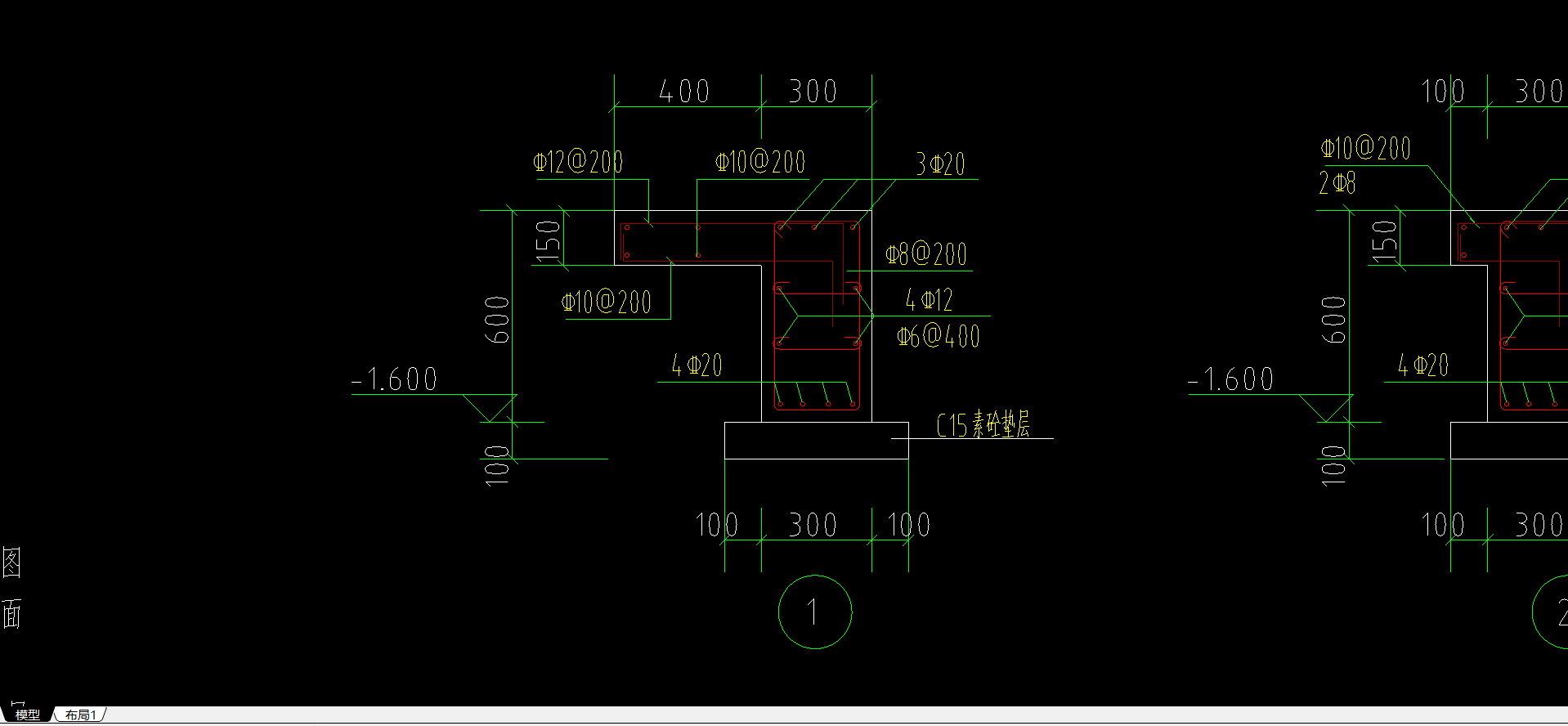Pick the Φ6@400 tie annotation
1568x726 pixels.
coord(938,336)
